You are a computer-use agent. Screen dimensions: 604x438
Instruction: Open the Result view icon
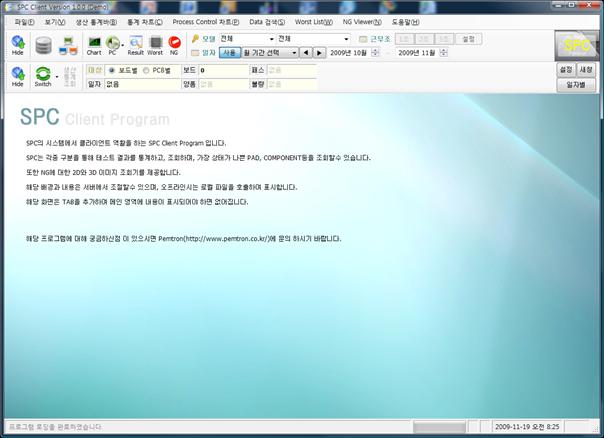(x=135, y=43)
